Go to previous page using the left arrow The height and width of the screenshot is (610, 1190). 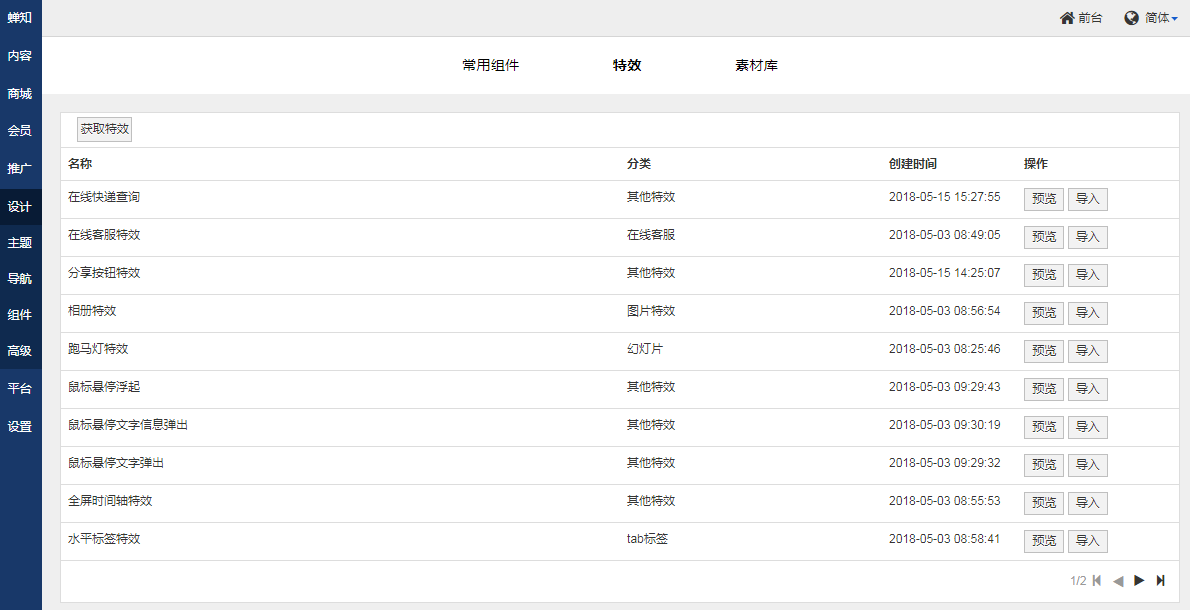1118,581
